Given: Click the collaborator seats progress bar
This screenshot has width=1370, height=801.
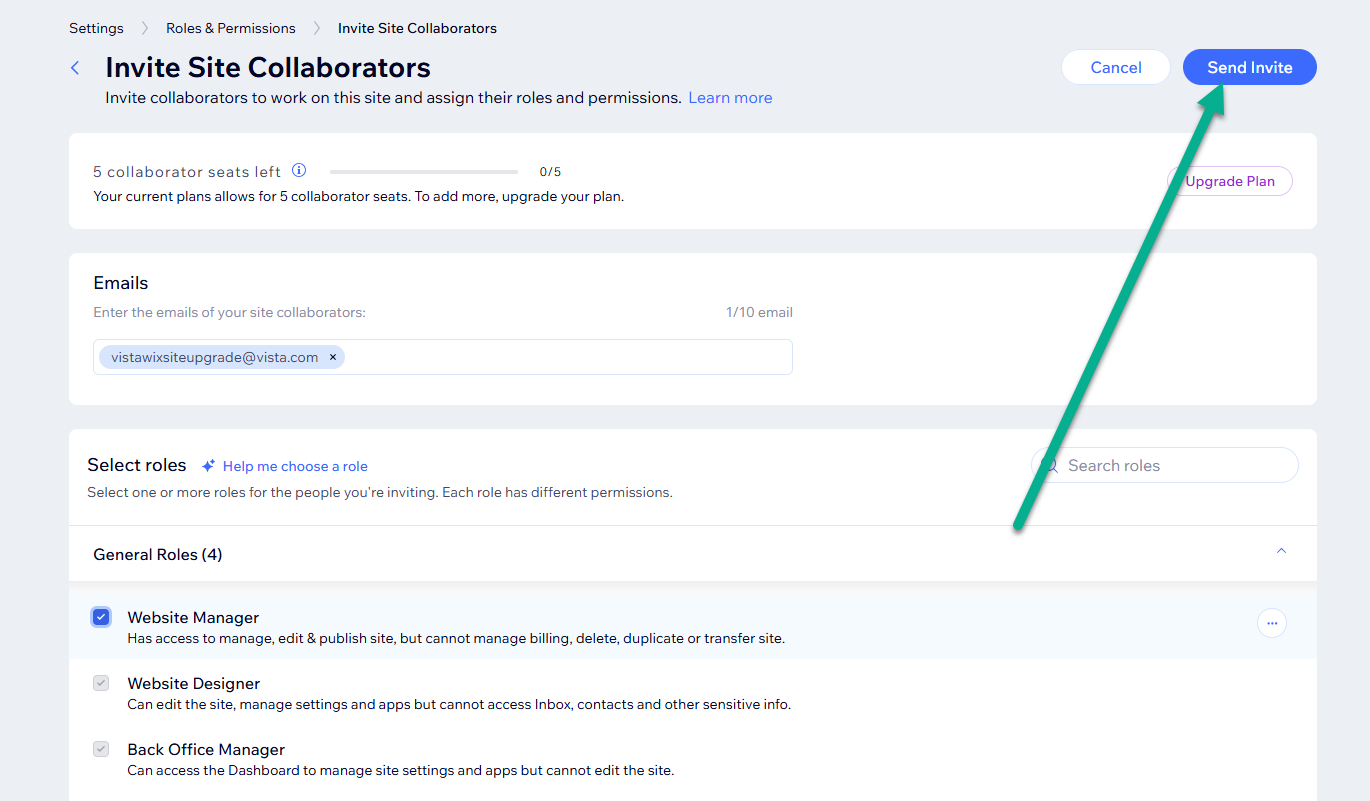Looking at the screenshot, I should click(424, 172).
